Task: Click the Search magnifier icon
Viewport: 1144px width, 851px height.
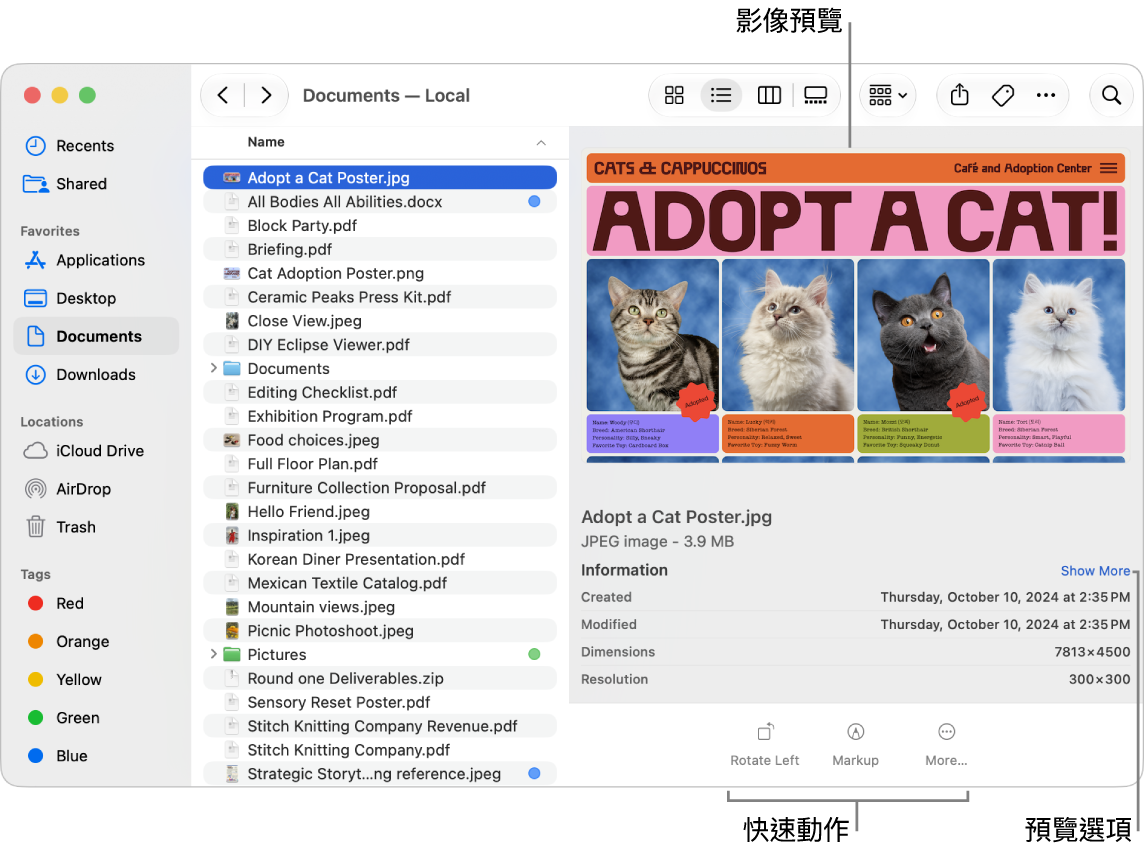Action: pos(1111,96)
